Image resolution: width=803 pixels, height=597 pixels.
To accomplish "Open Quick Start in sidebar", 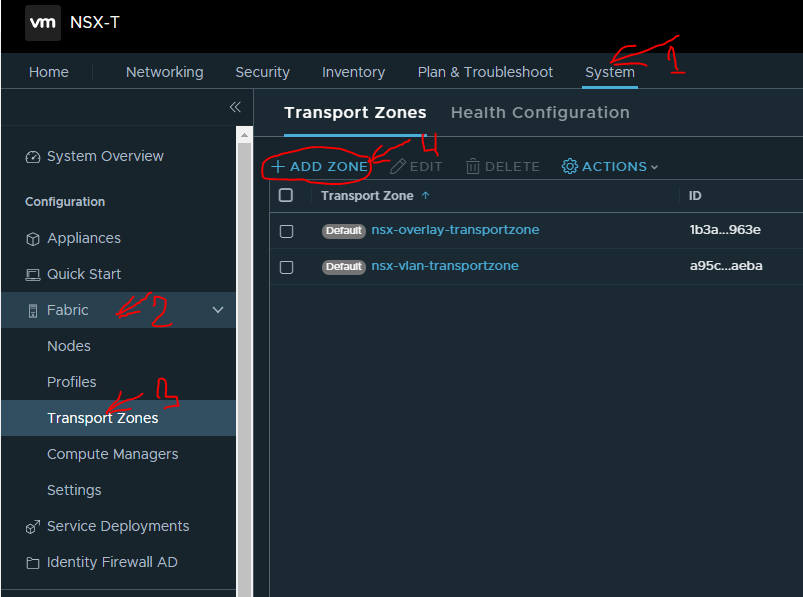I will (x=84, y=274).
